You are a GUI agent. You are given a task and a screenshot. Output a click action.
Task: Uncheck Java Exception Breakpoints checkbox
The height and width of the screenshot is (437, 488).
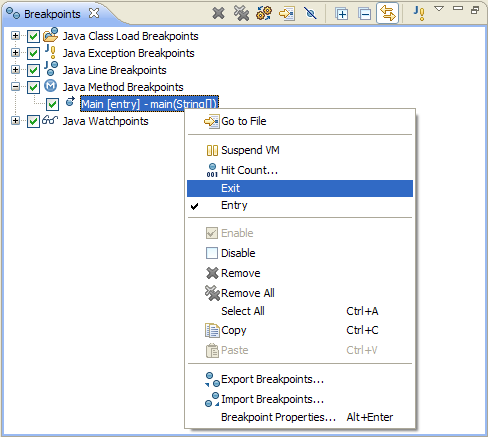pos(33,53)
